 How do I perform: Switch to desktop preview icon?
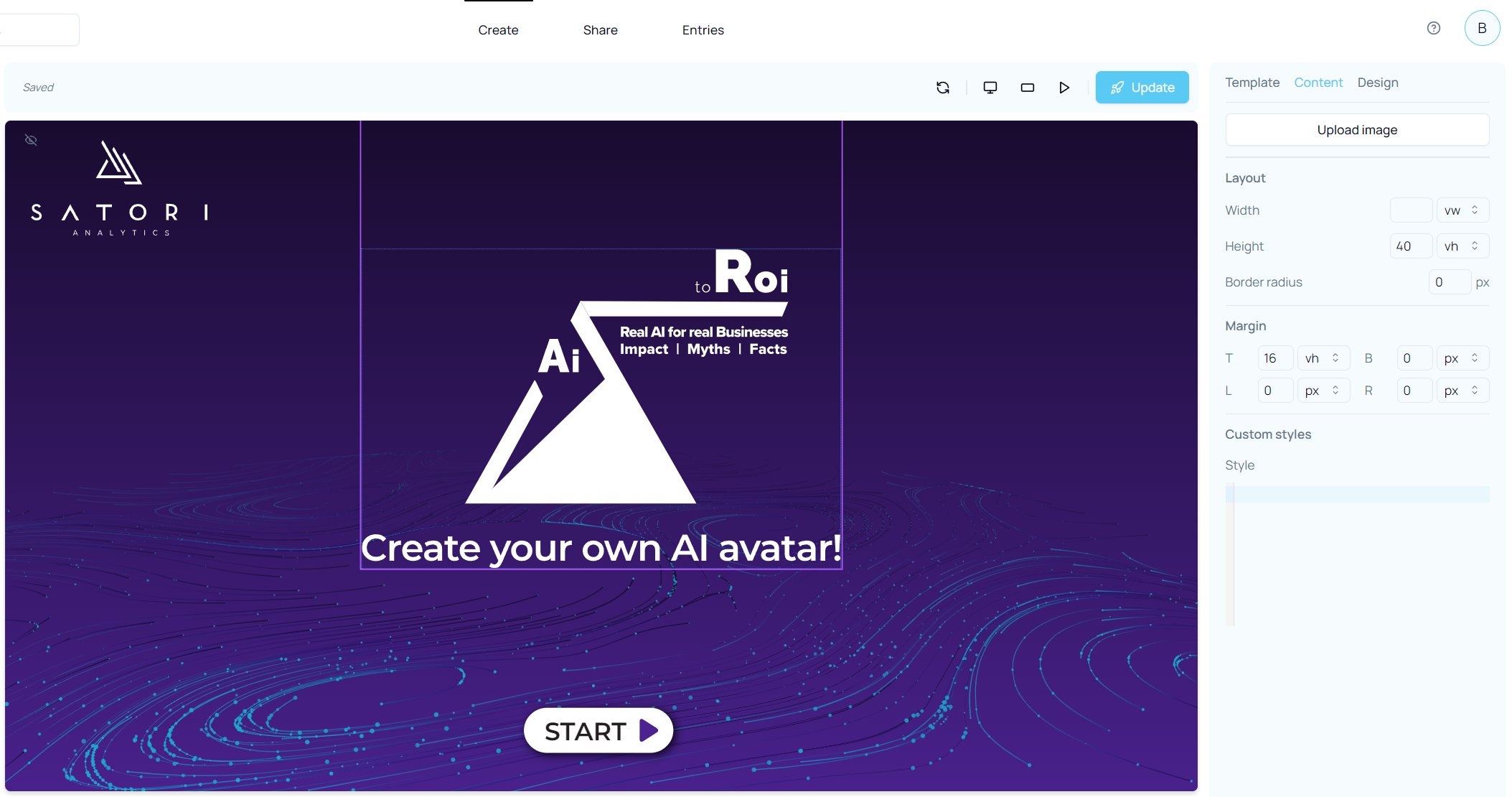990,88
